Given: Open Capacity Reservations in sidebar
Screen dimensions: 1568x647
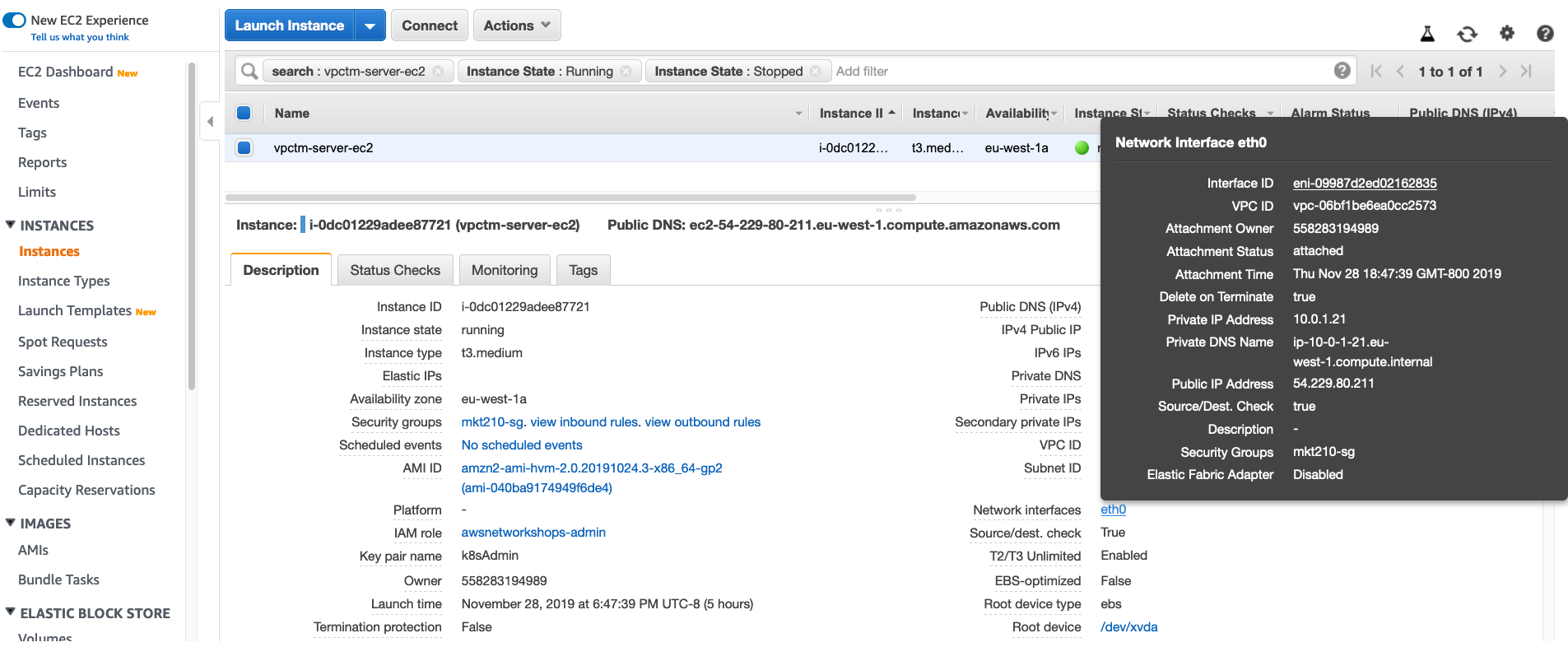Looking at the screenshot, I should click(86, 490).
